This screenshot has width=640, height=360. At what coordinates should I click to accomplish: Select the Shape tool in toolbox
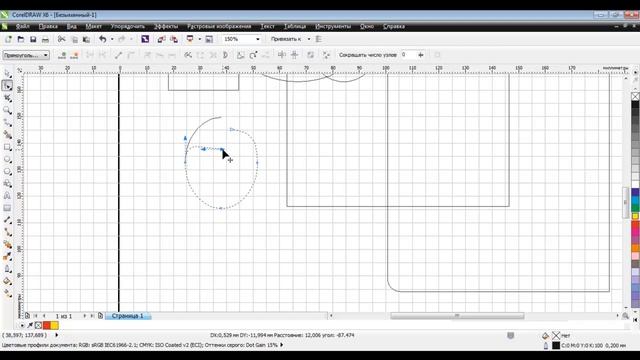pos(7,86)
